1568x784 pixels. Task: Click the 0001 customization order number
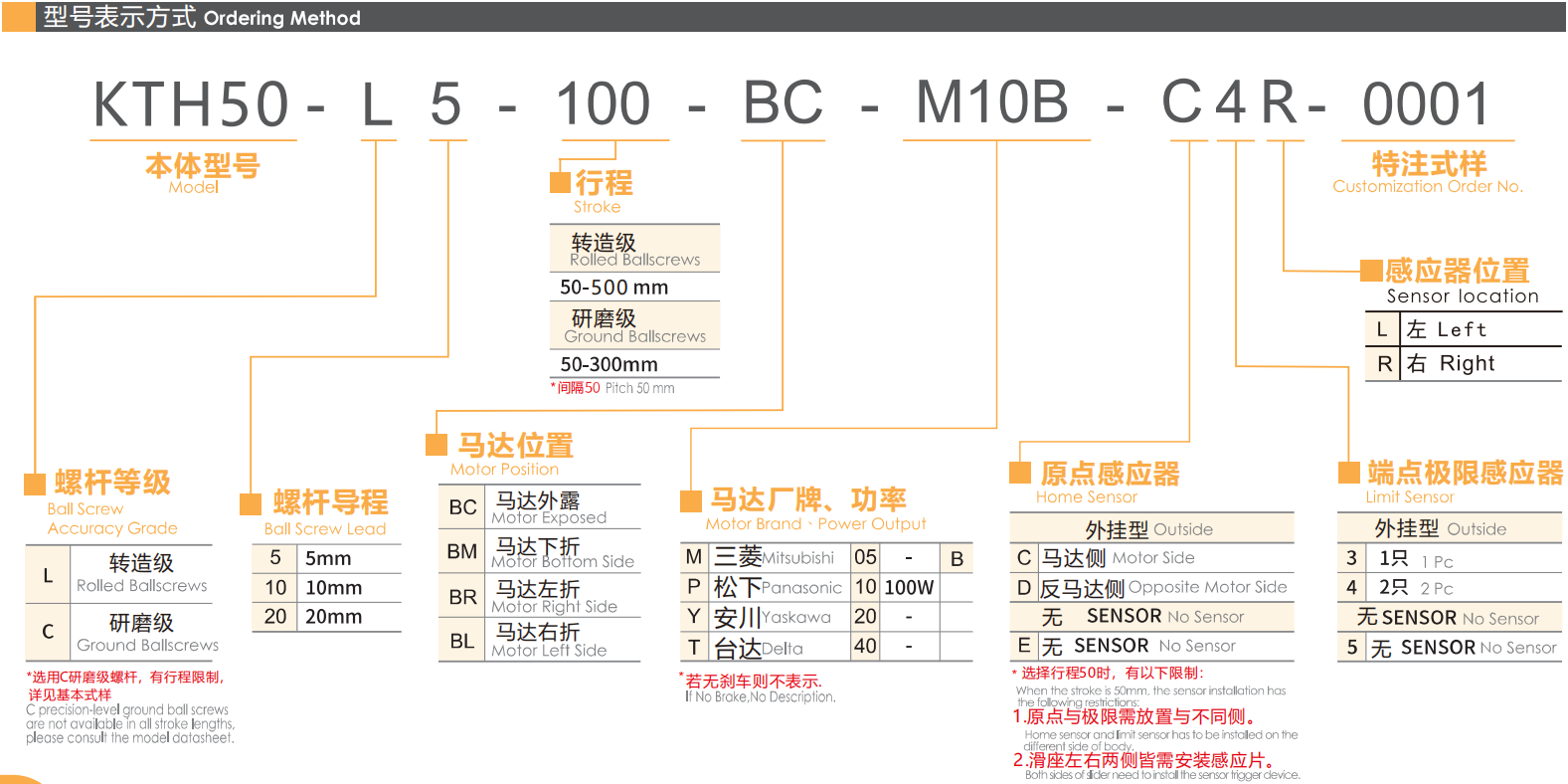click(x=1426, y=104)
